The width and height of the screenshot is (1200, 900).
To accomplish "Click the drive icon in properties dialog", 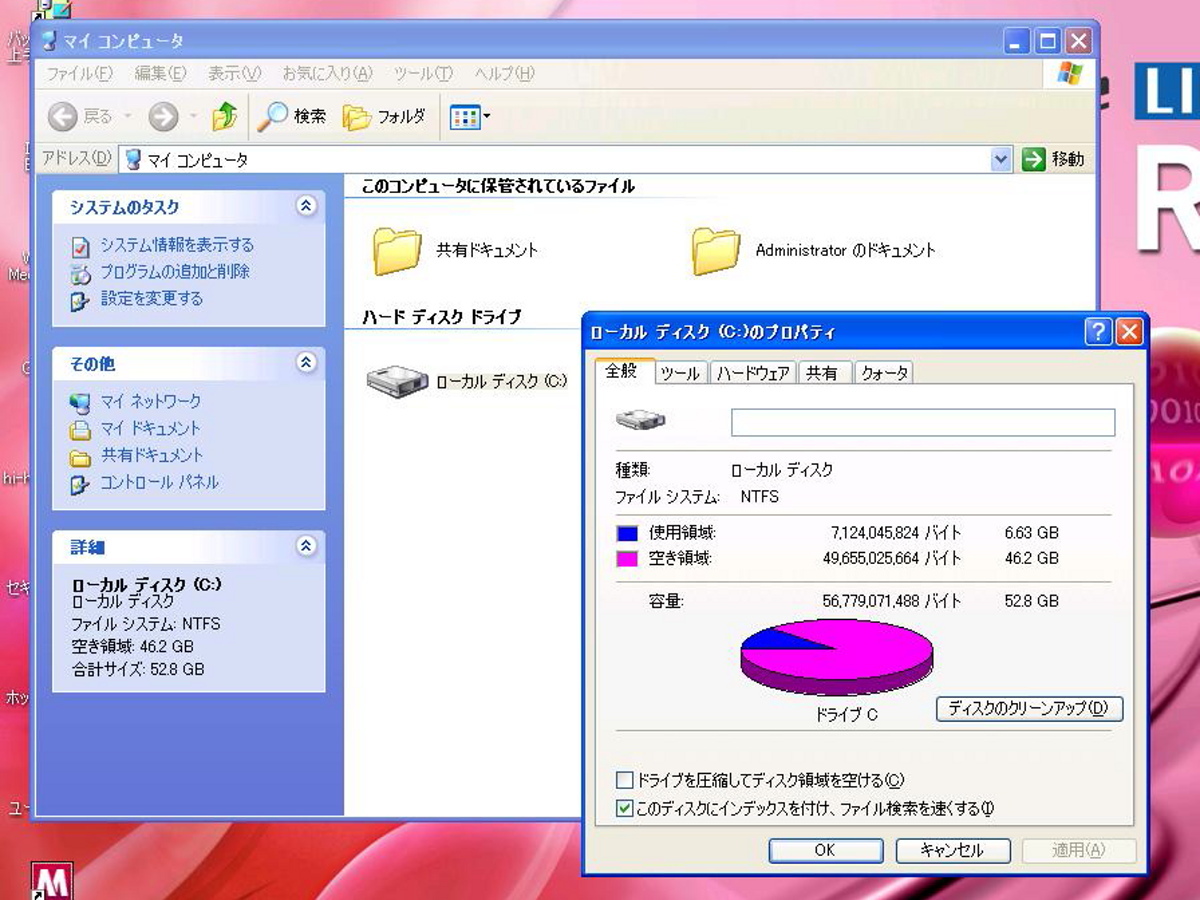I will [641, 421].
